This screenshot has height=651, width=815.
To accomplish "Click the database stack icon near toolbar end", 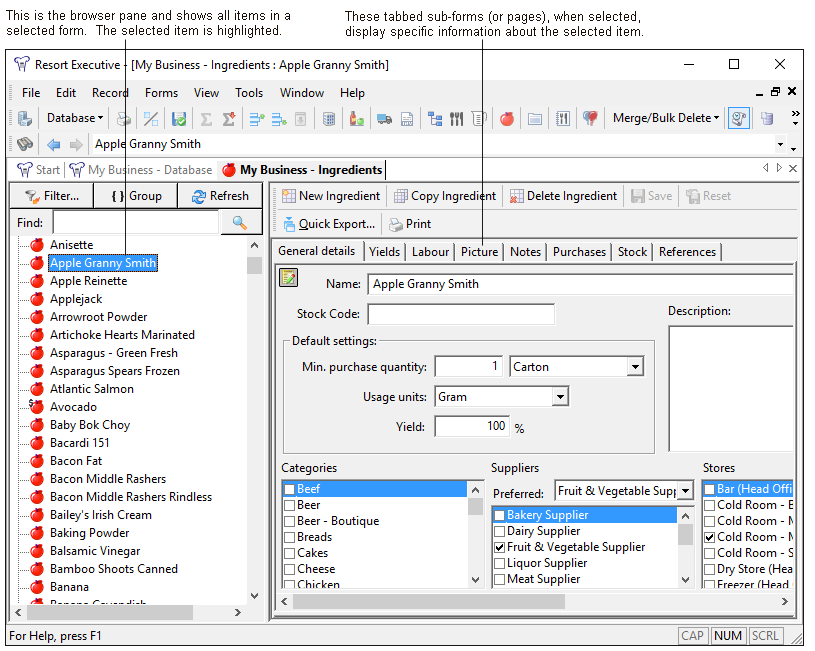I will (x=767, y=119).
